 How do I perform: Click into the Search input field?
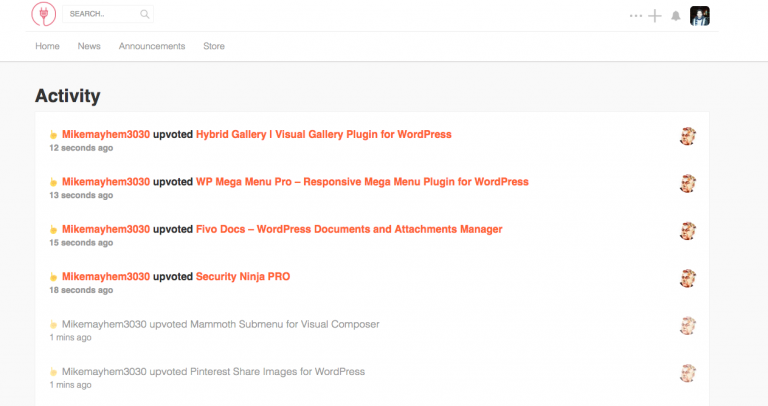(x=101, y=14)
